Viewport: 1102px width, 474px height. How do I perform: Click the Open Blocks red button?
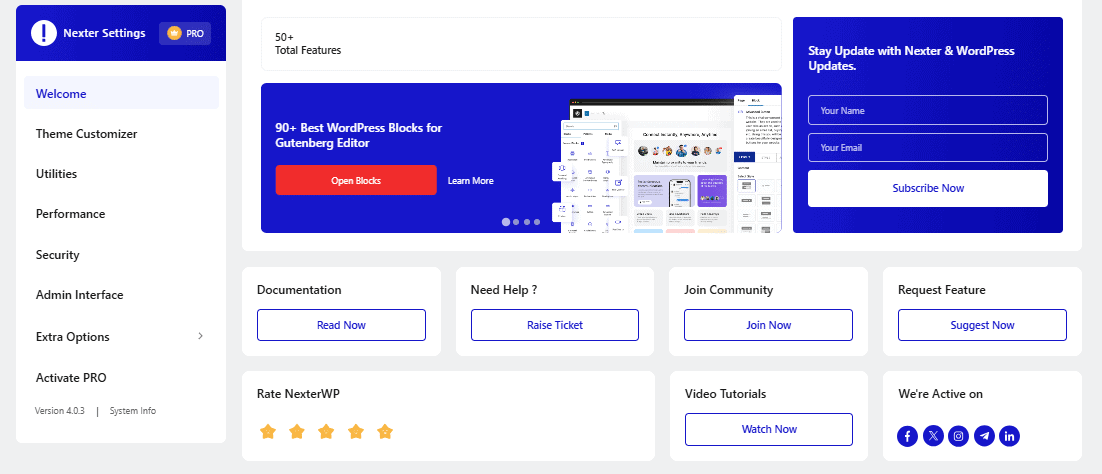356,180
